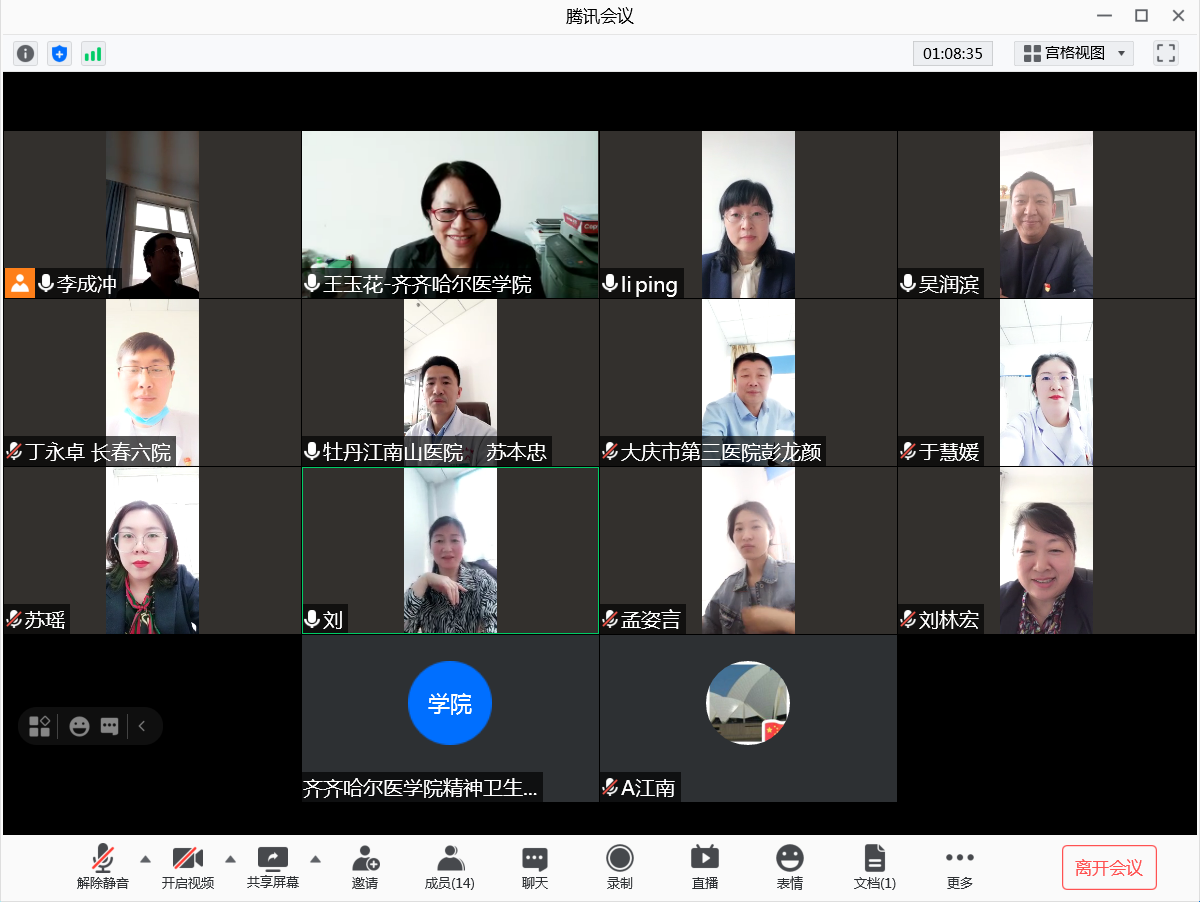This screenshot has width=1200, height=902.
Task: Open Emoji (表情) reactions
Action: coord(790,866)
